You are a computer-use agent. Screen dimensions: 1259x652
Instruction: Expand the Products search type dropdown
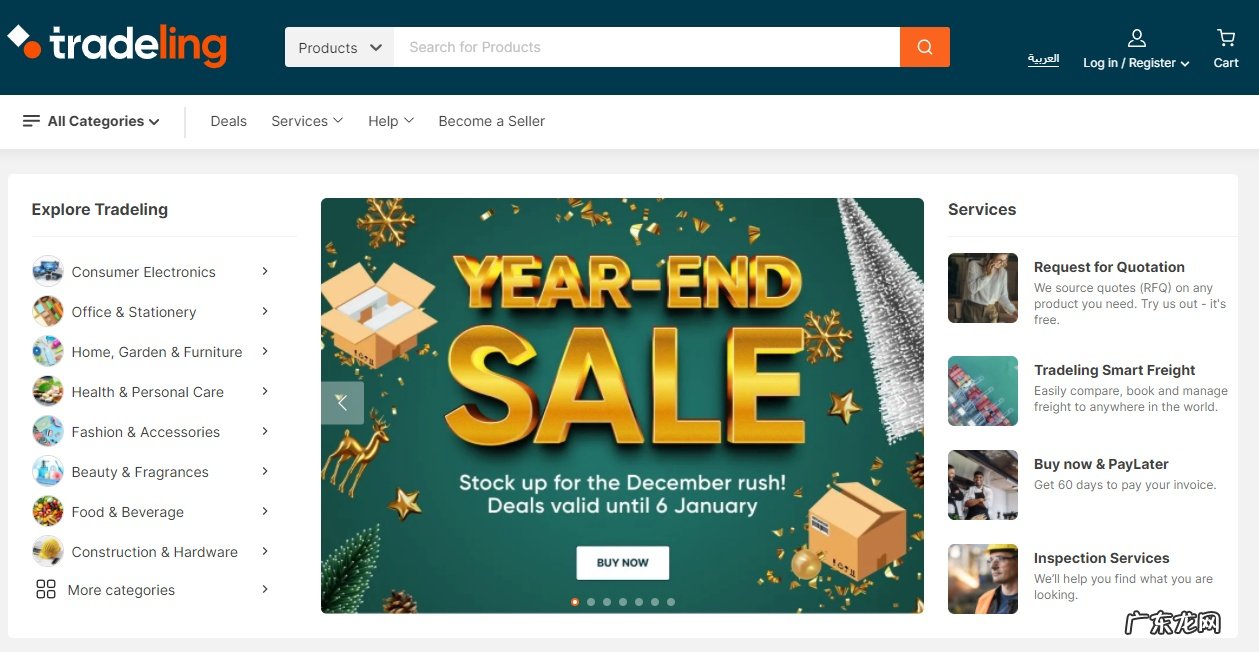(339, 47)
